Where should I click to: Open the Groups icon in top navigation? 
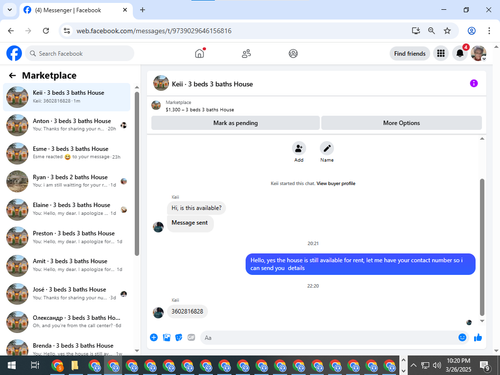(293, 53)
